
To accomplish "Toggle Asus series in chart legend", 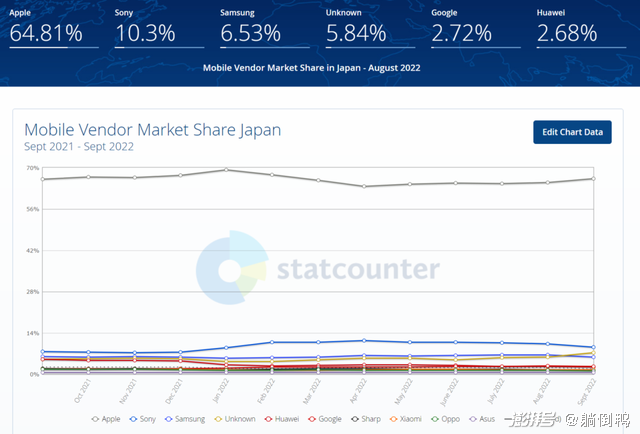I will pyautogui.click(x=482, y=419).
